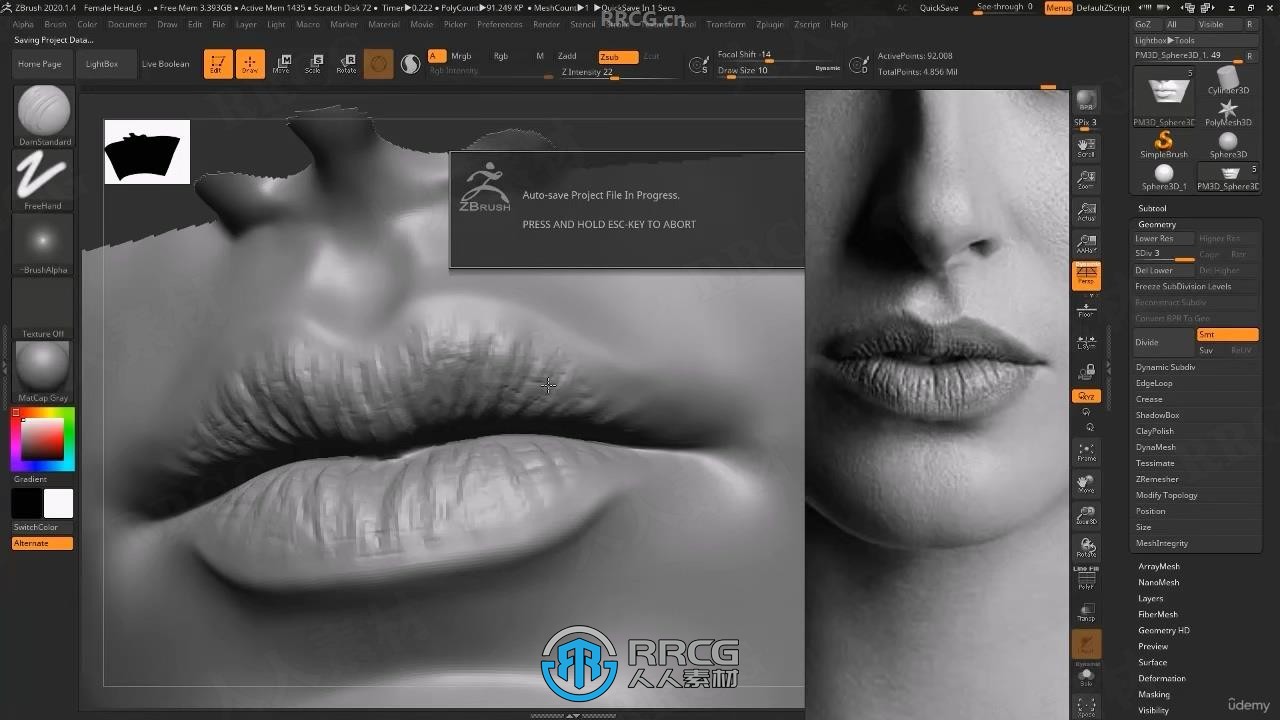The image size is (1280, 720).
Task: Open LightBox browser
Action: click(x=102, y=64)
